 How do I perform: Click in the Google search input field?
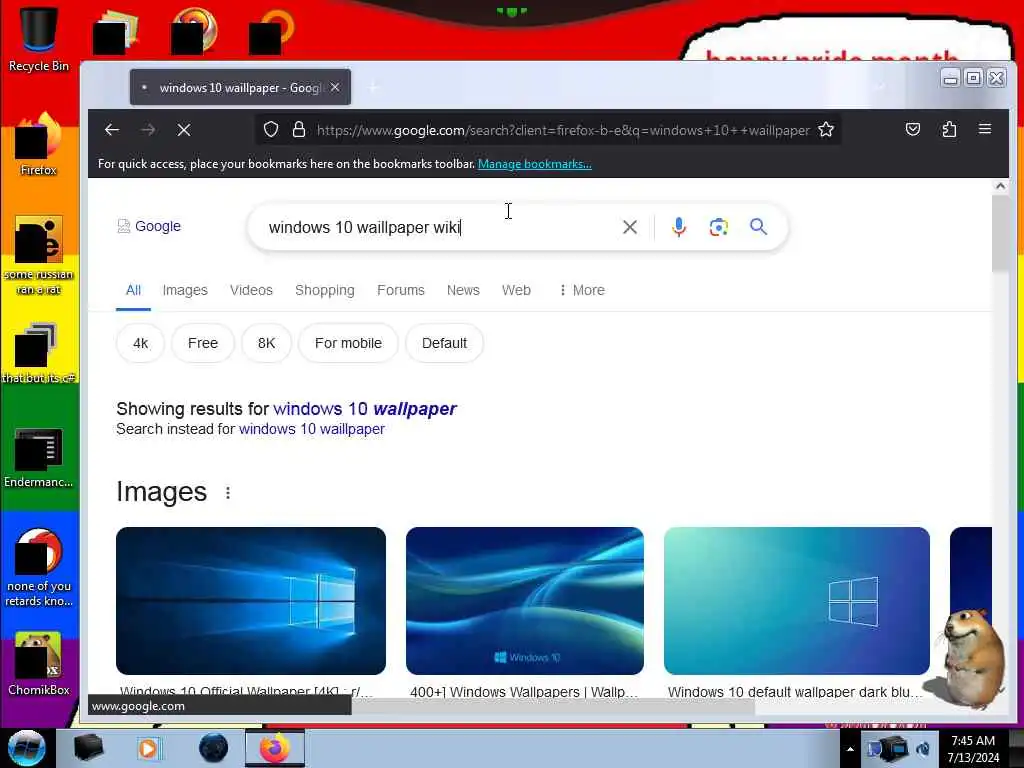pos(438,227)
